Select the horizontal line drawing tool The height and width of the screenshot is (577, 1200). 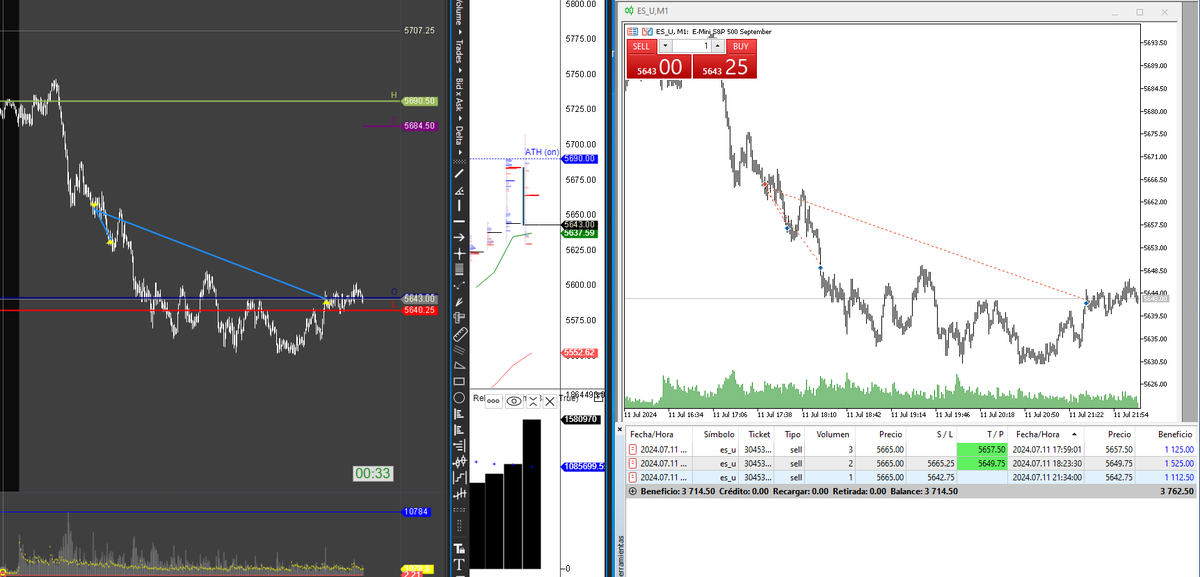click(x=459, y=221)
